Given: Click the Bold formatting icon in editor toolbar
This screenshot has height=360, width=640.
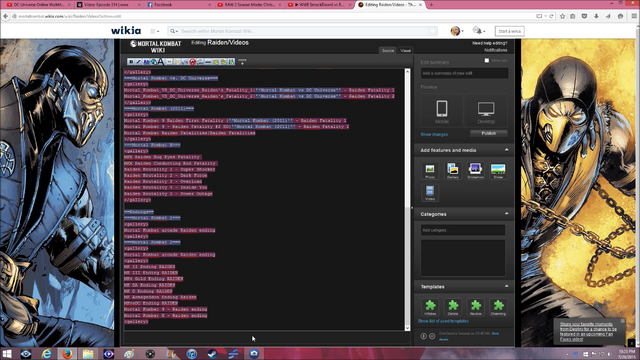Looking at the screenshot, I should (131, 62).
